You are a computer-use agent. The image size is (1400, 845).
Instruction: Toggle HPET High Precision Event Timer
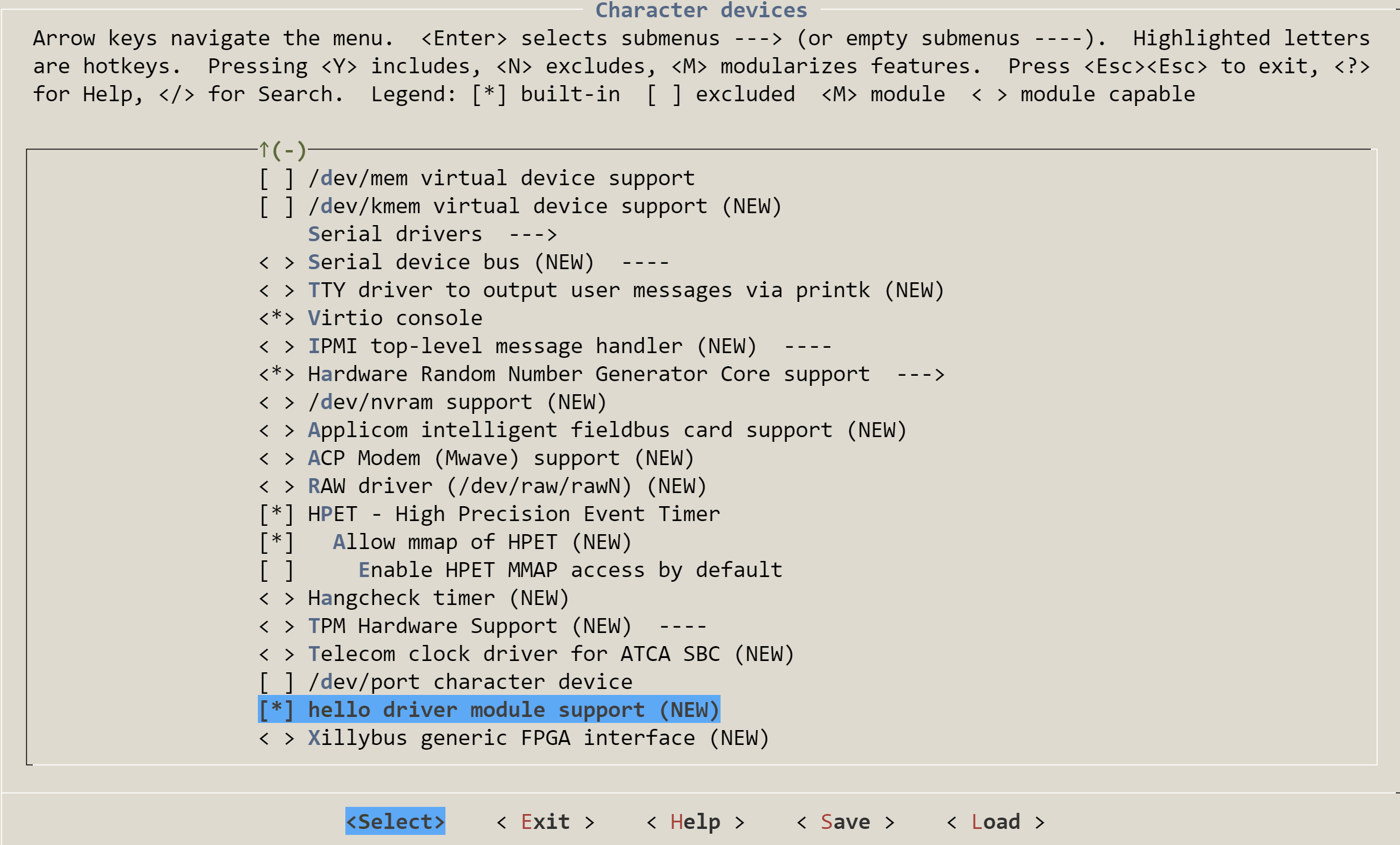(x=489, y=514)
